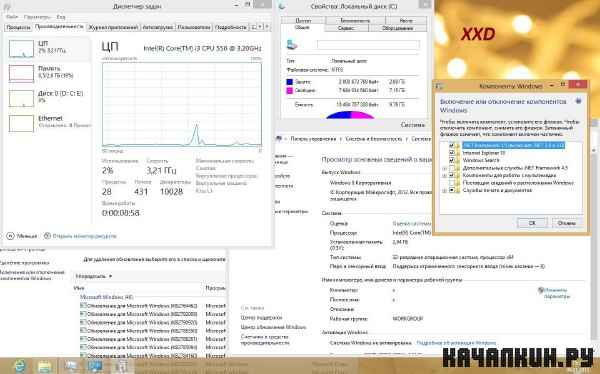
Task: Switch to the Автозагрузка tab
Action: coord(158,28)
